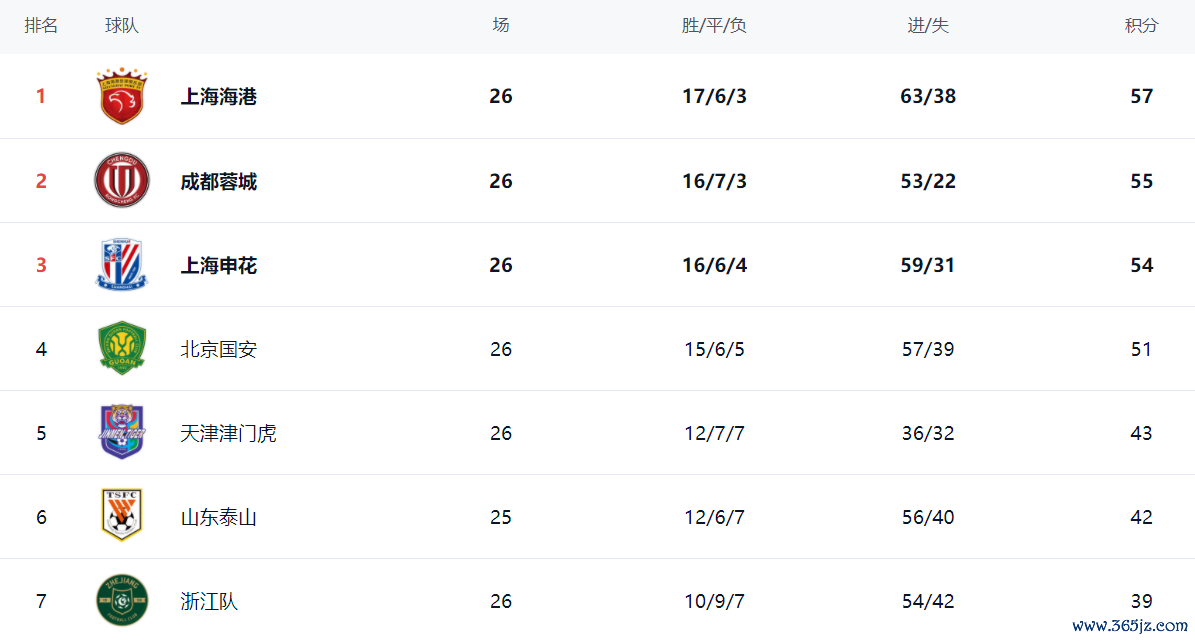
Task: Select the 天津津门虎 team name
Action: (228, 433)
